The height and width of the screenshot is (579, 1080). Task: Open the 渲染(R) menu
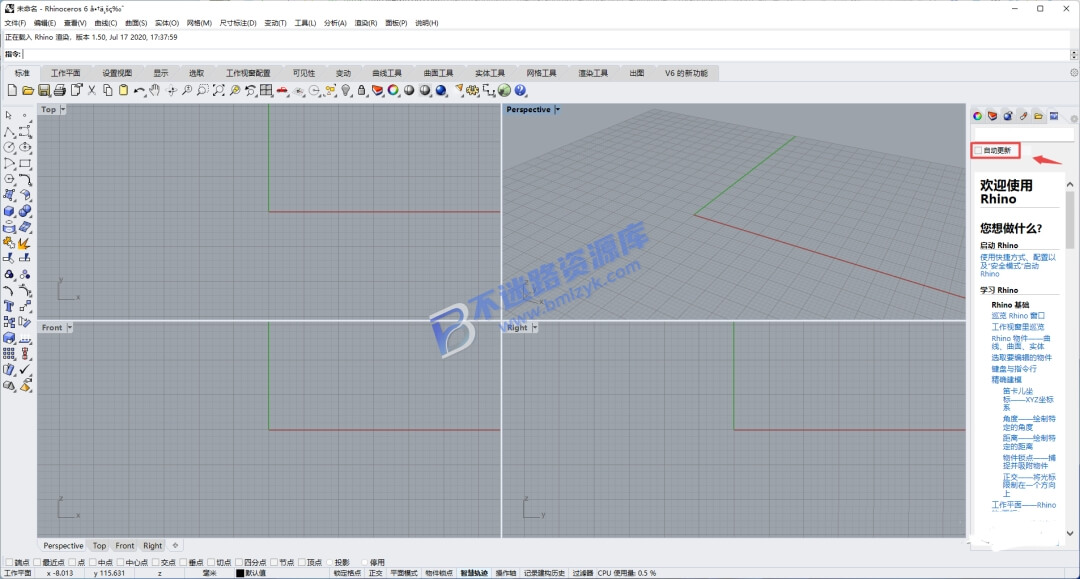(x=366, y=23)
